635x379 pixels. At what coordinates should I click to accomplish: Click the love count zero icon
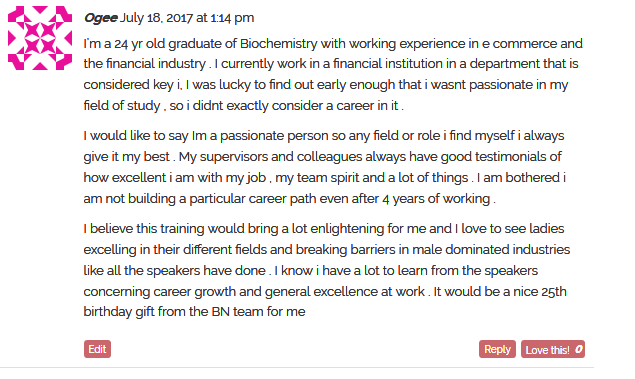579,349
